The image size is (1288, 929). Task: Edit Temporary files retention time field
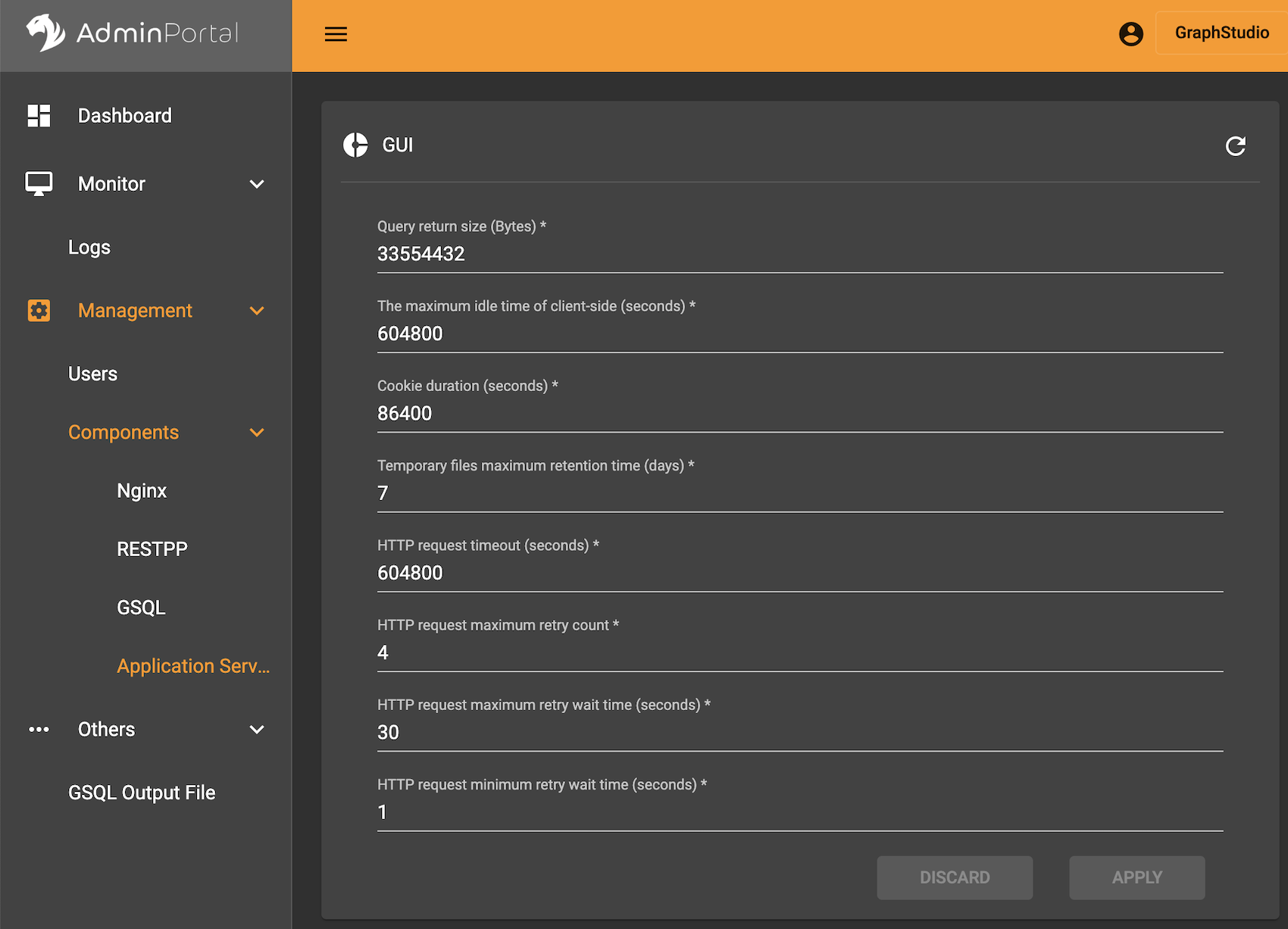[x=800, y=493]
